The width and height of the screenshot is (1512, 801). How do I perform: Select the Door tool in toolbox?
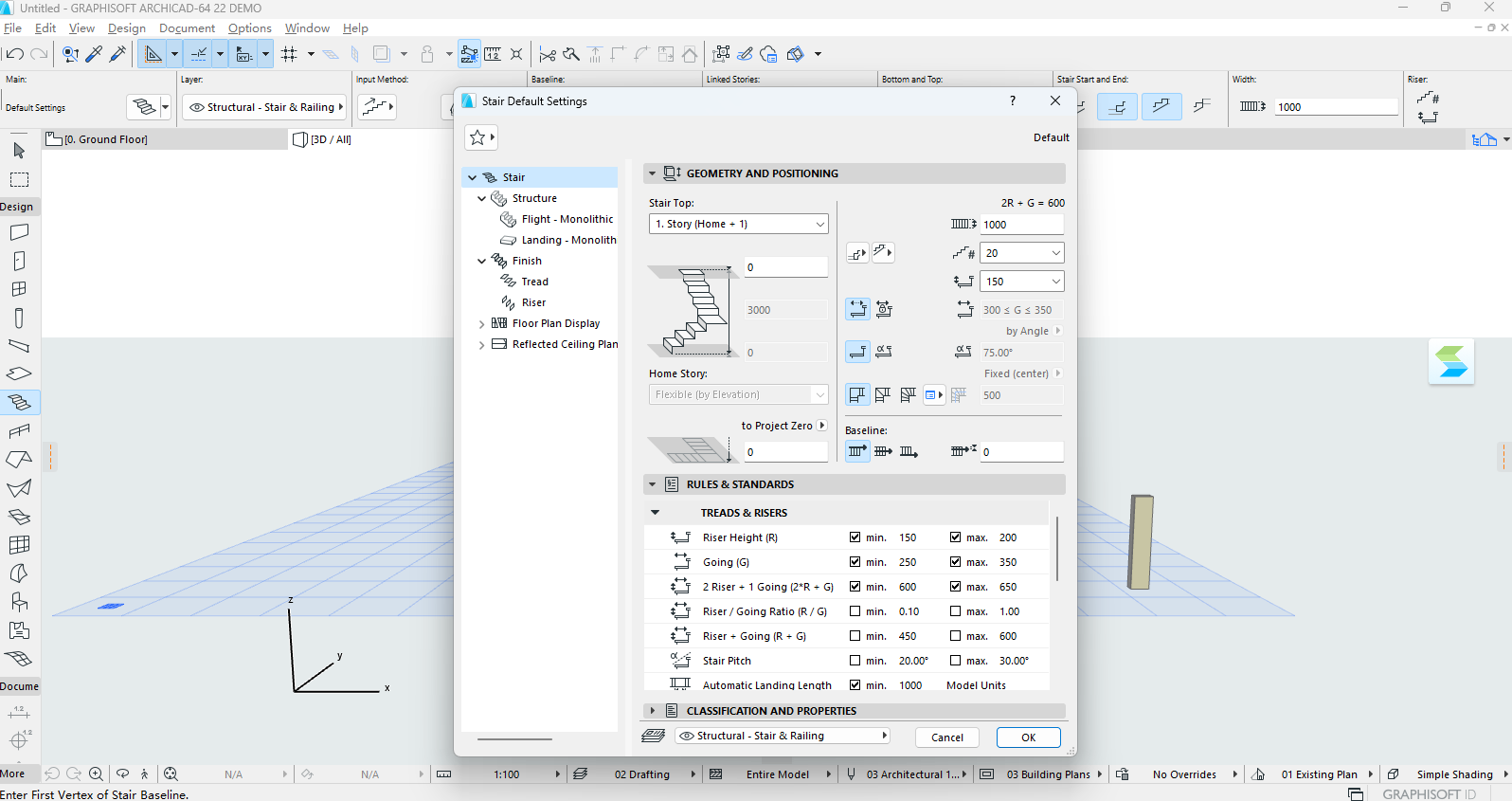(x=19, y=261)
